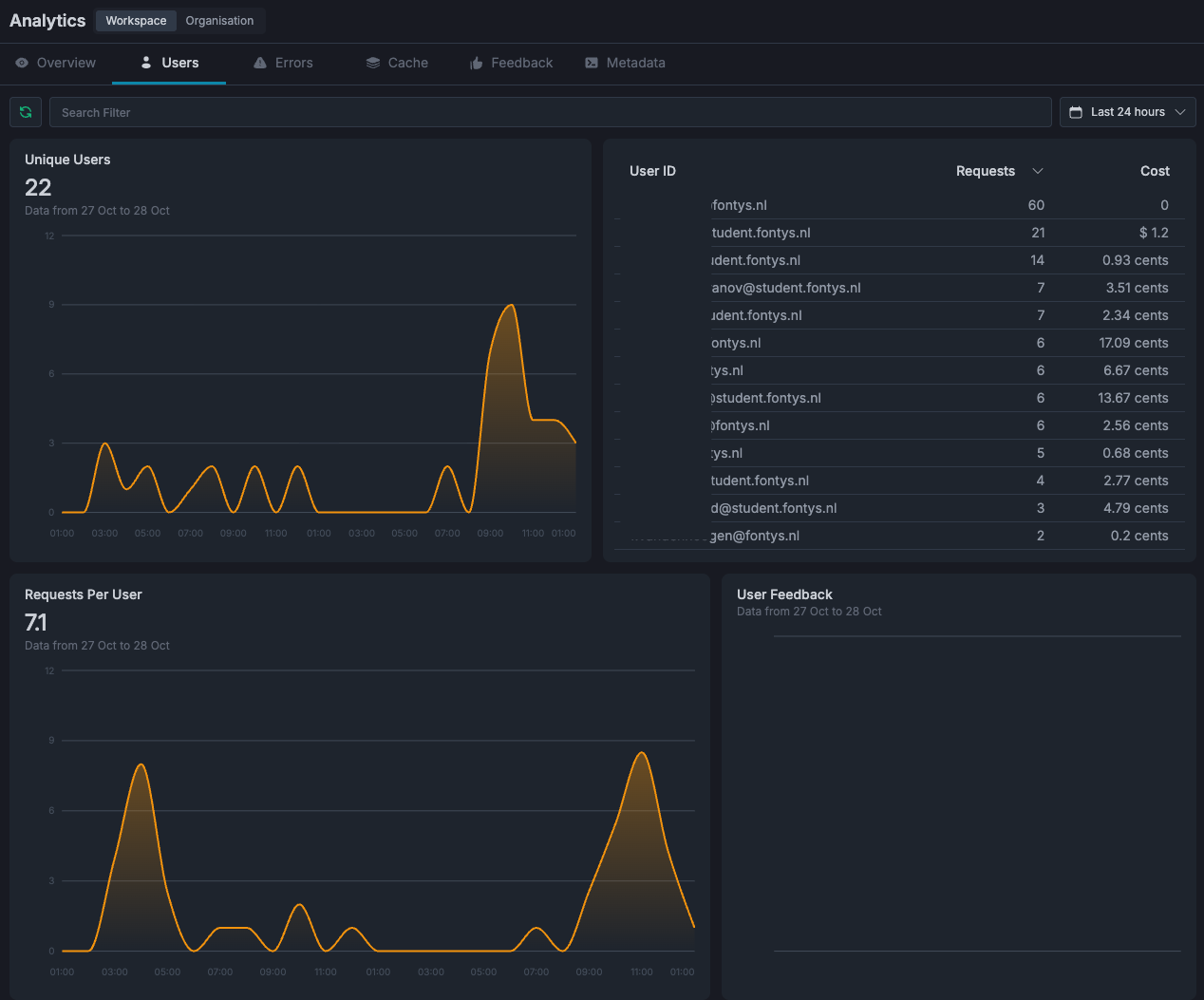
Task: Click the calendar icon in date selector
Action: (1076, 112)
